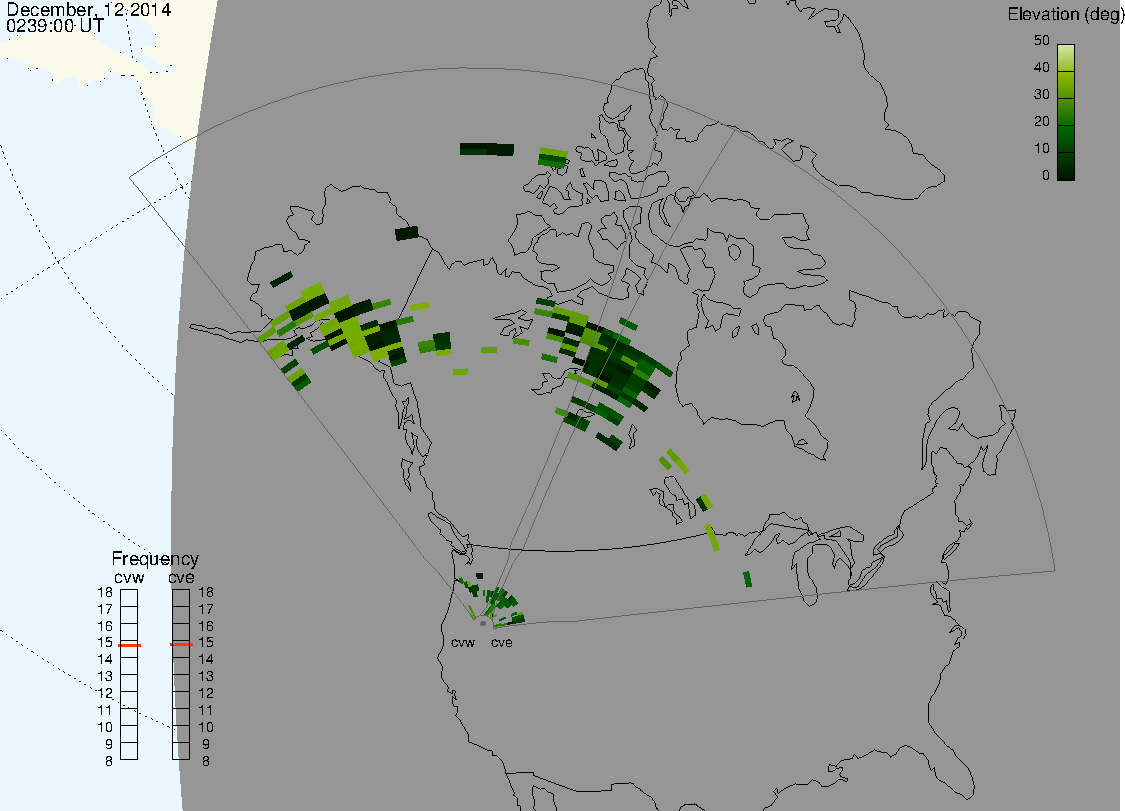1125x811 pixels.
Task: Click the 8 label left of cvw bar
Action: click(x=109, y=761)
